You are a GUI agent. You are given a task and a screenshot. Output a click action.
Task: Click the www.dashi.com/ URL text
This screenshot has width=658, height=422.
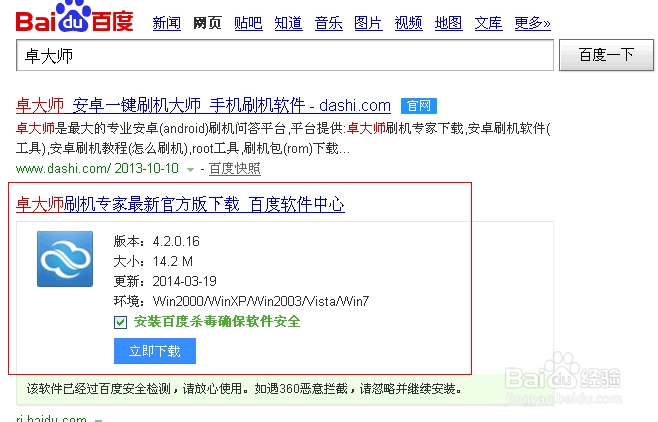pyautogui.click(x=63, y=169)
